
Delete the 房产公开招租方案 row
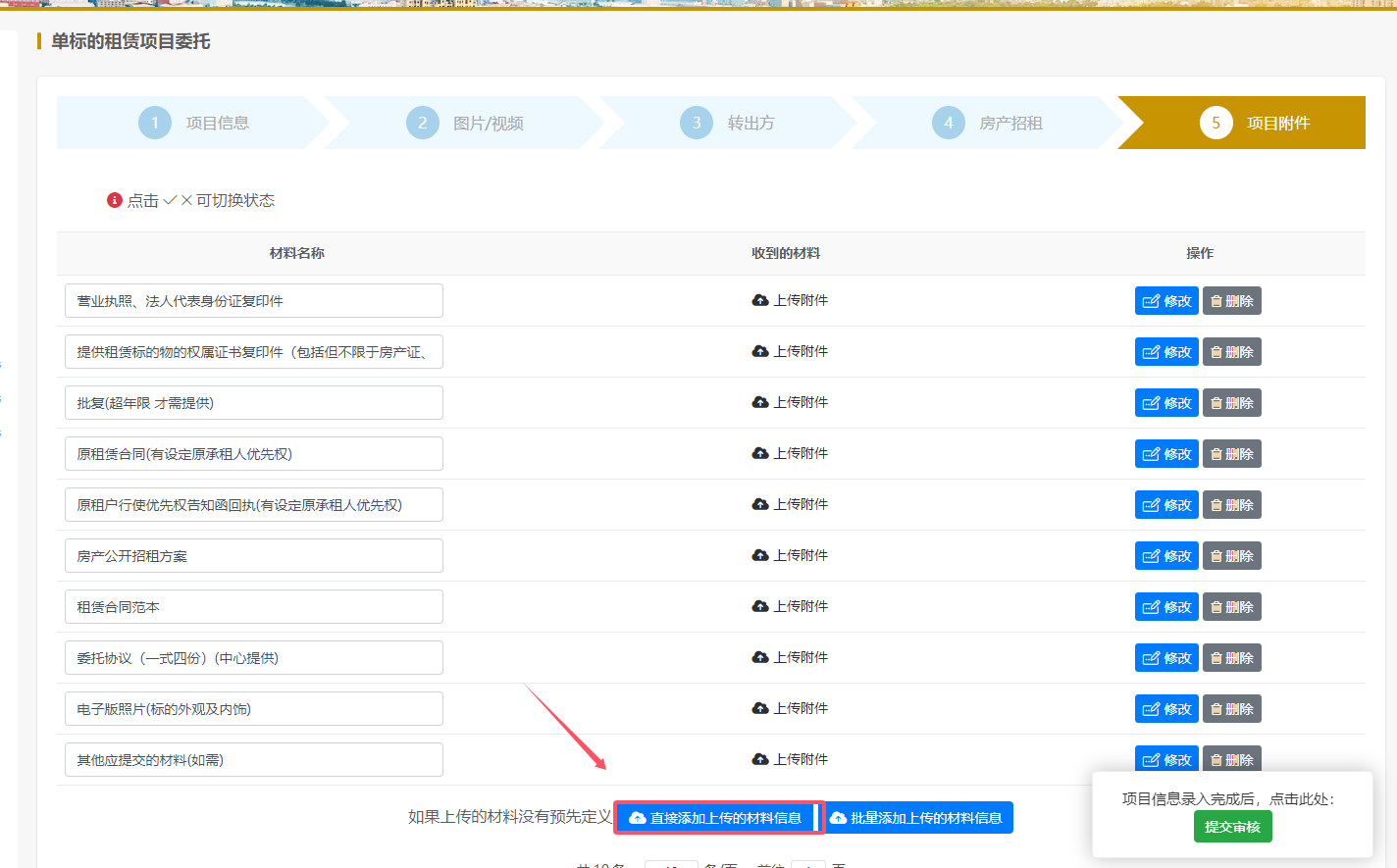click(x=1232, y=556)
